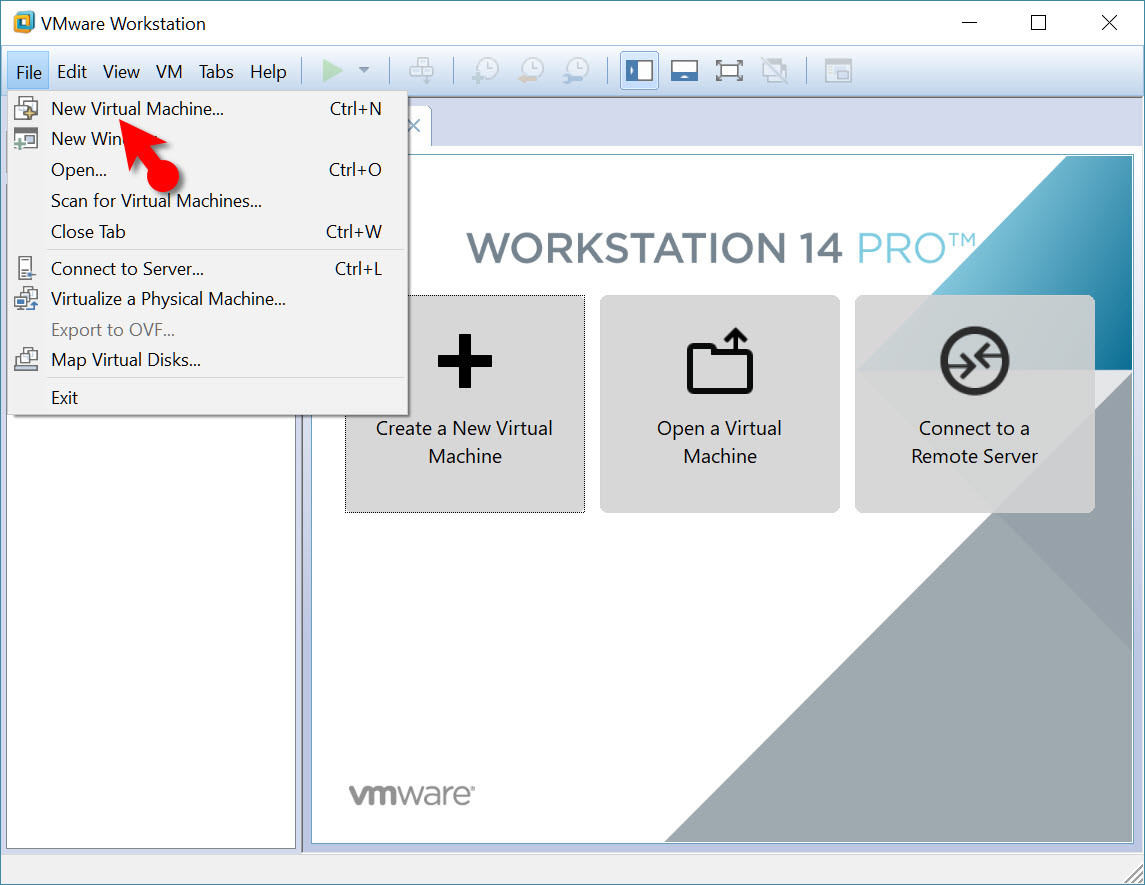Screen dimensions: 1145x885
Task: Select the Take Snapshot clock icon
Action: [x=485, y=70]
